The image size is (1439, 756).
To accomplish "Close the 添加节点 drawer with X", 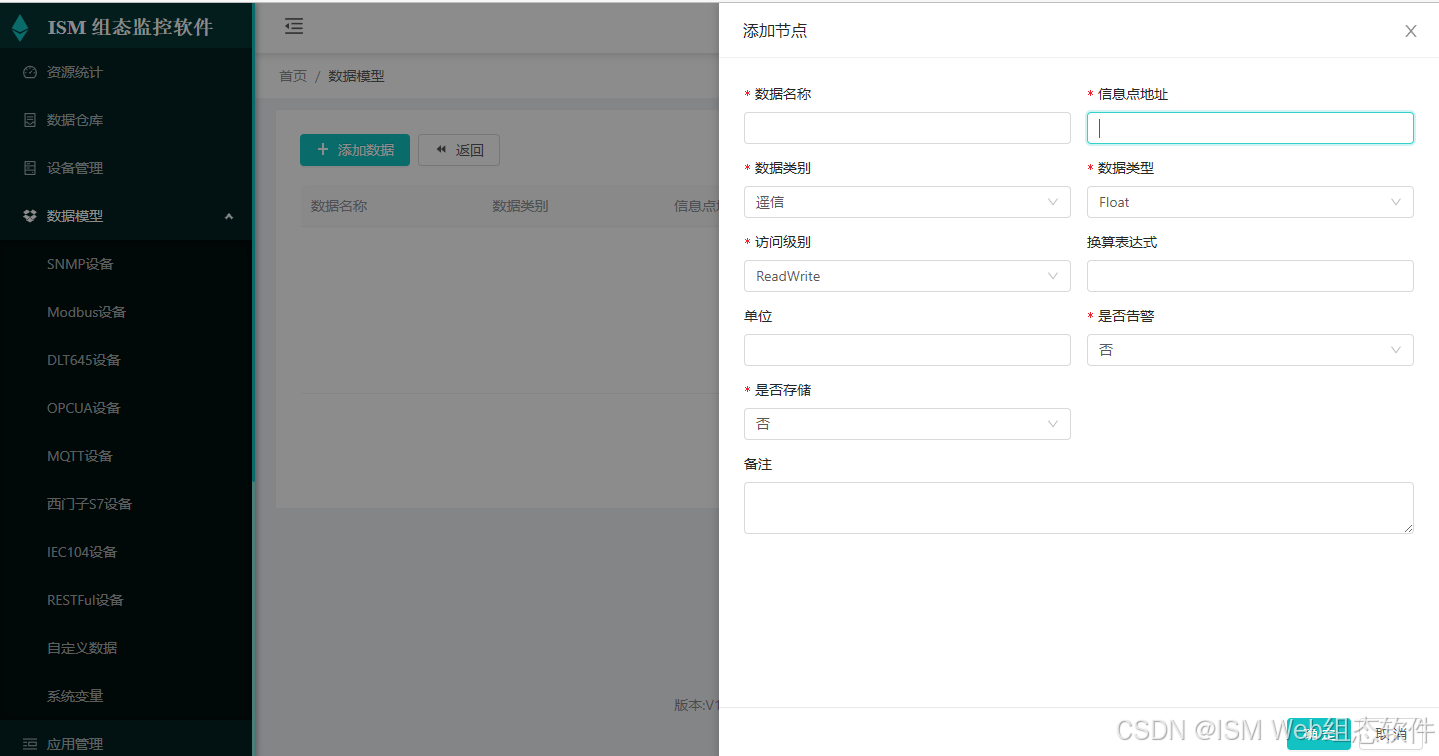I will [x=1411, y=31].
